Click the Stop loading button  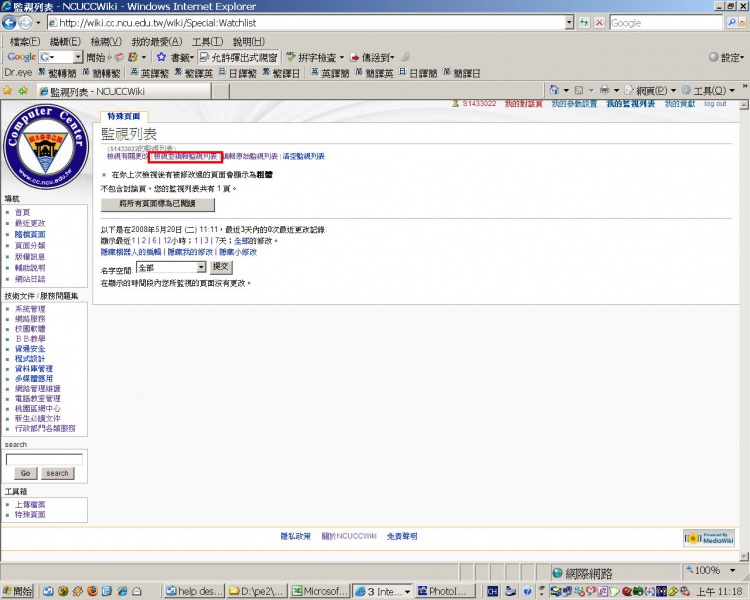pos(599,22)
